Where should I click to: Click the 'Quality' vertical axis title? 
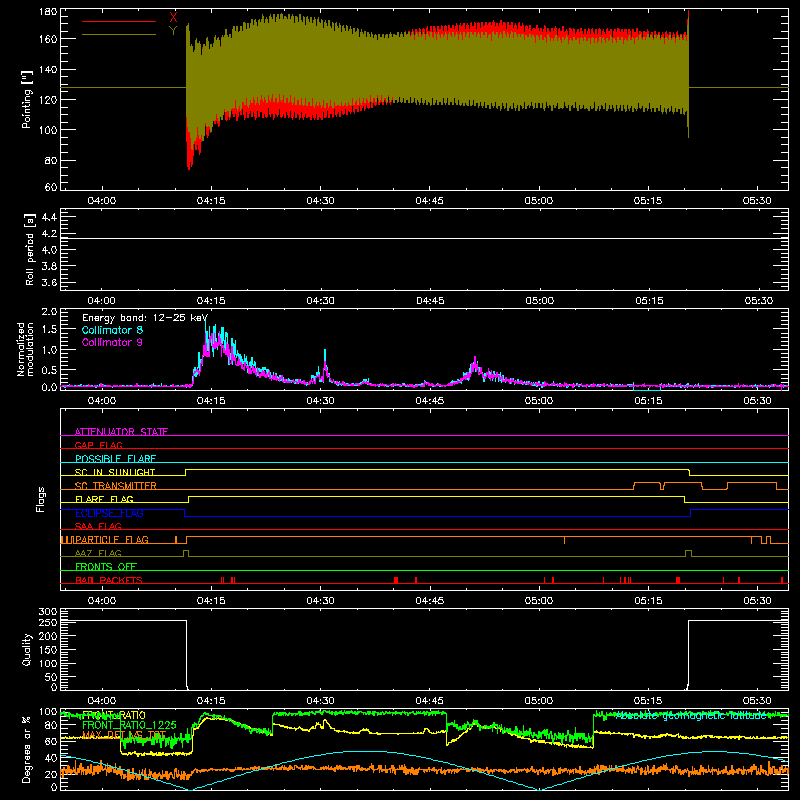pos(27,649)
